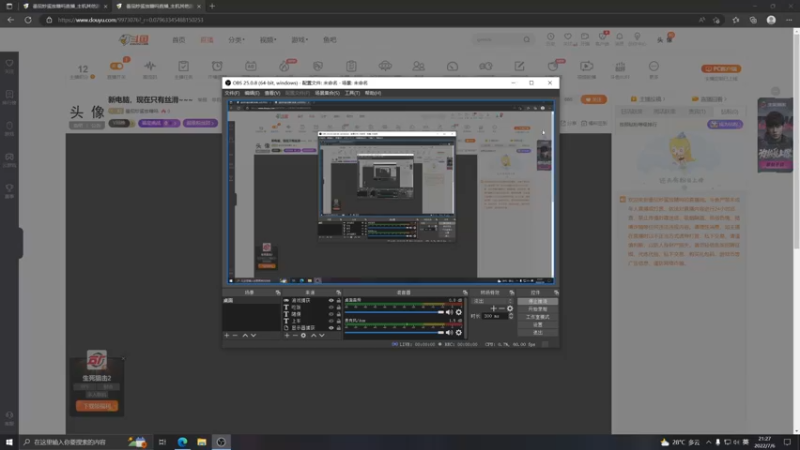Viewport: 800px width, 450px height.
Task: Open Douyu notifications bell icon
Action: pos(619,37)
